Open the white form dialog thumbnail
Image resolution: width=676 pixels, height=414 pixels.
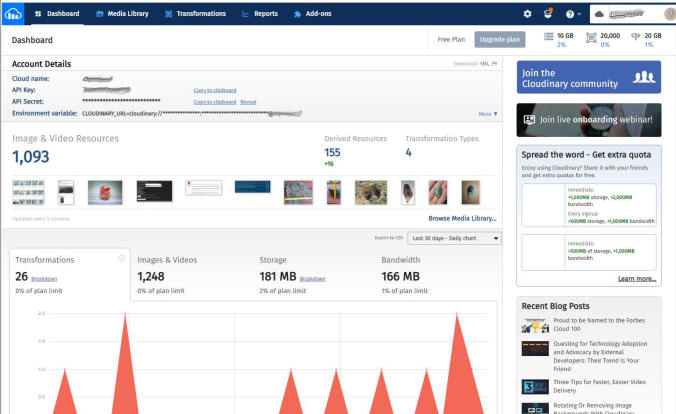[x=203, y=188]
